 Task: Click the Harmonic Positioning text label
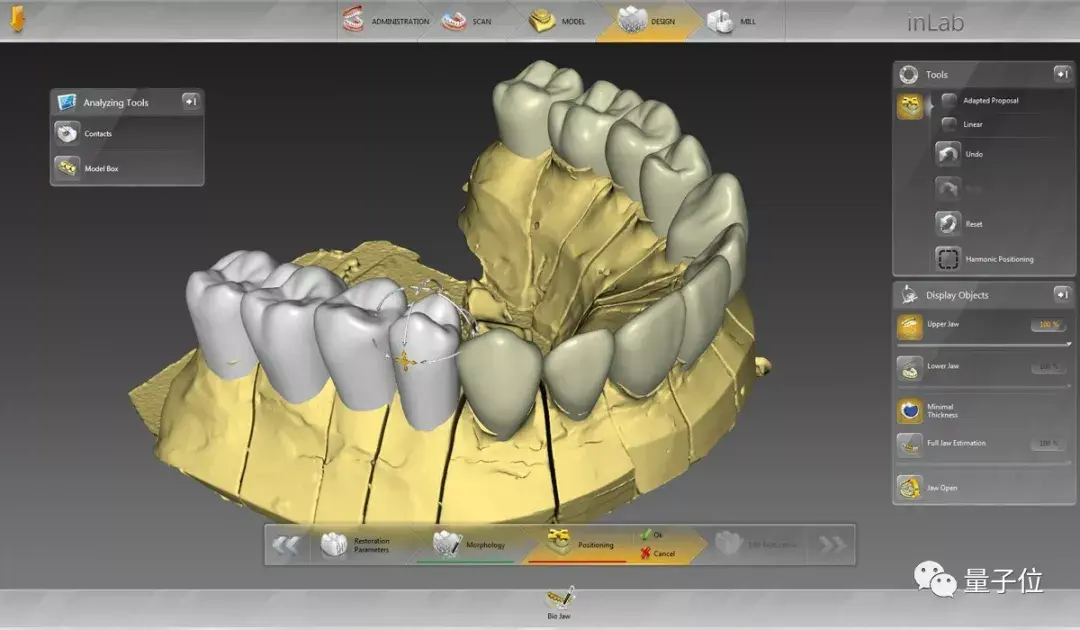[999, 260]
